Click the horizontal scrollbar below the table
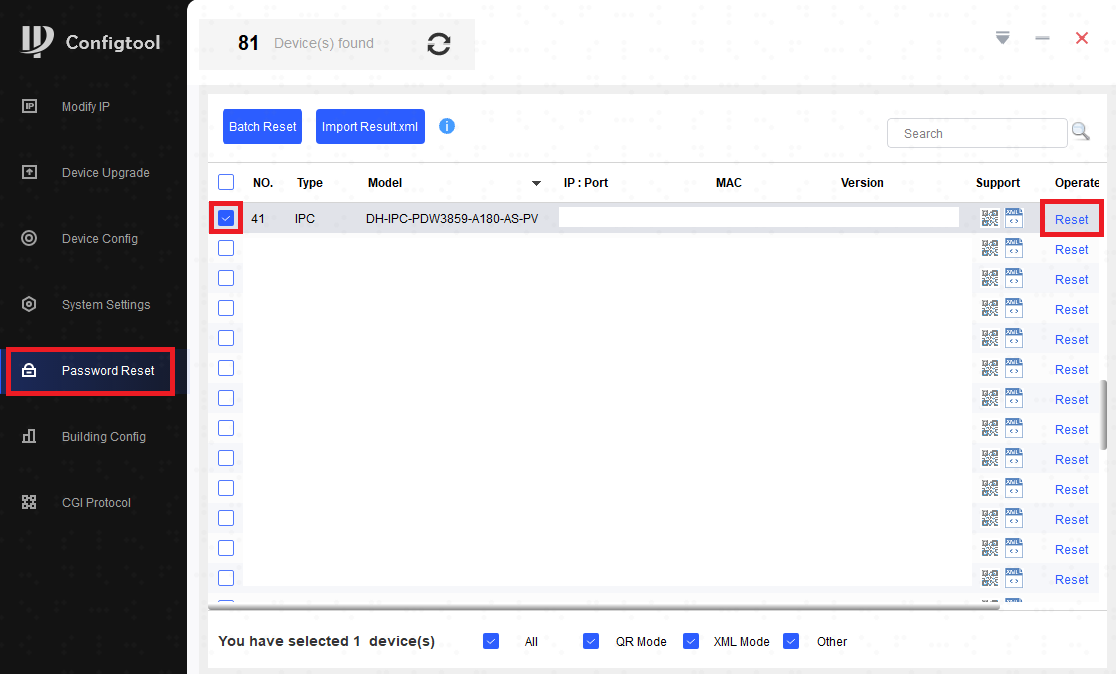The height and width of the screenshot is (674, 1116). [604, 608]
